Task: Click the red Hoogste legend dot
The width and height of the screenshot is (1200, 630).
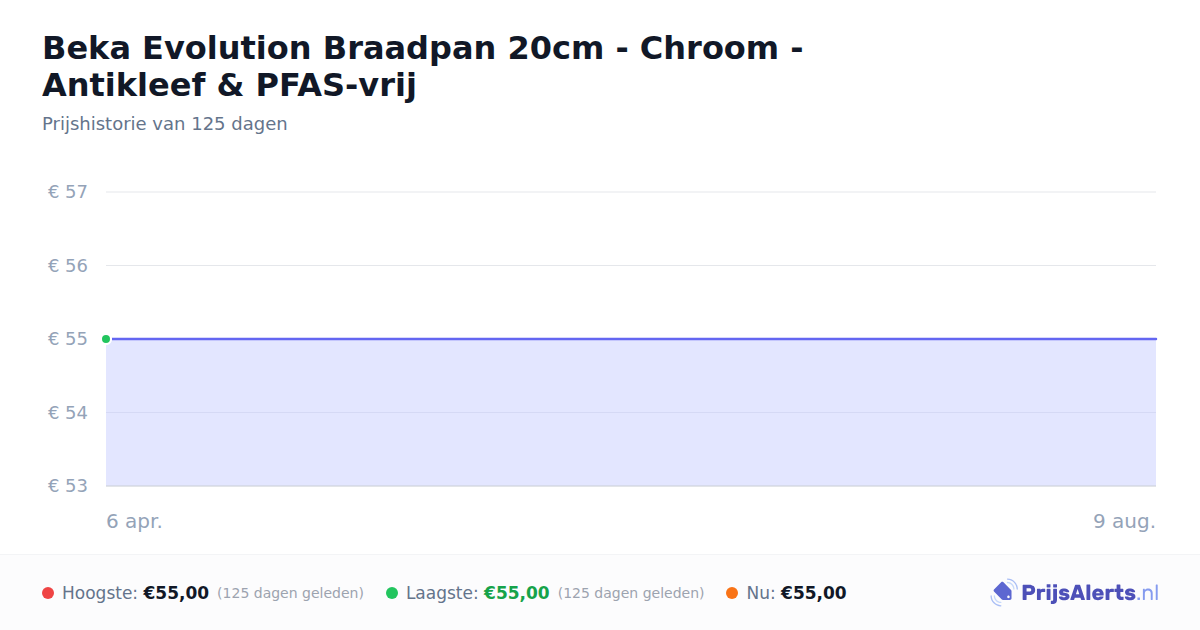Action: [x=48, y=593]
